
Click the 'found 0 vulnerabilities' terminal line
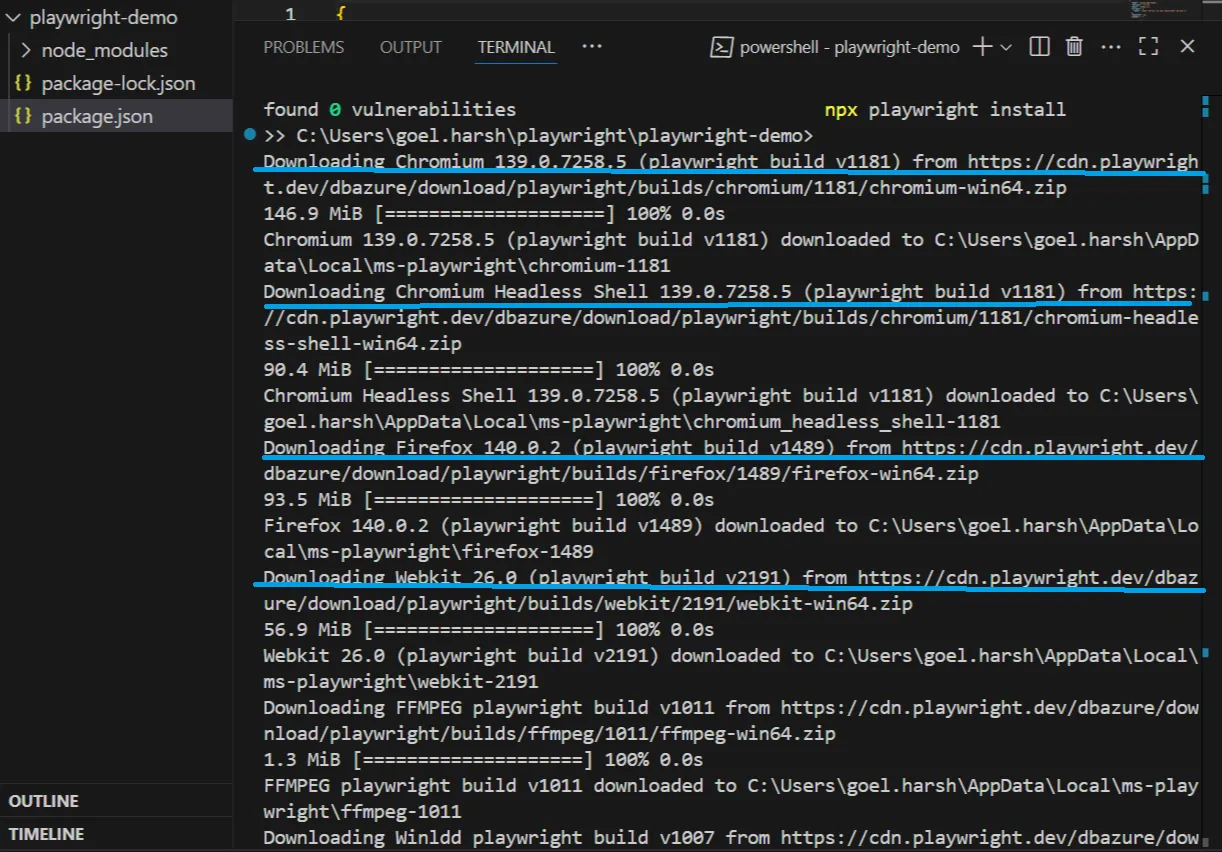click(x=390, y=110)
